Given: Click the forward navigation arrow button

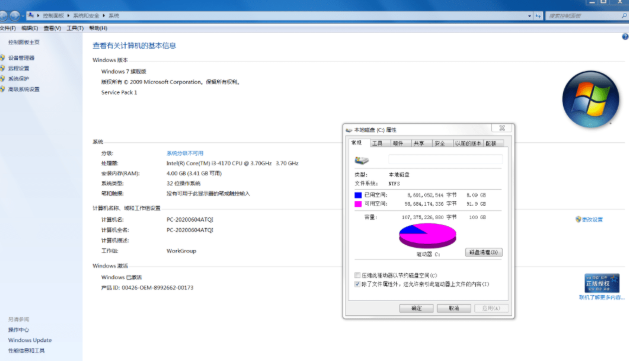Looking at the screenshot, I should pos(15,16).
